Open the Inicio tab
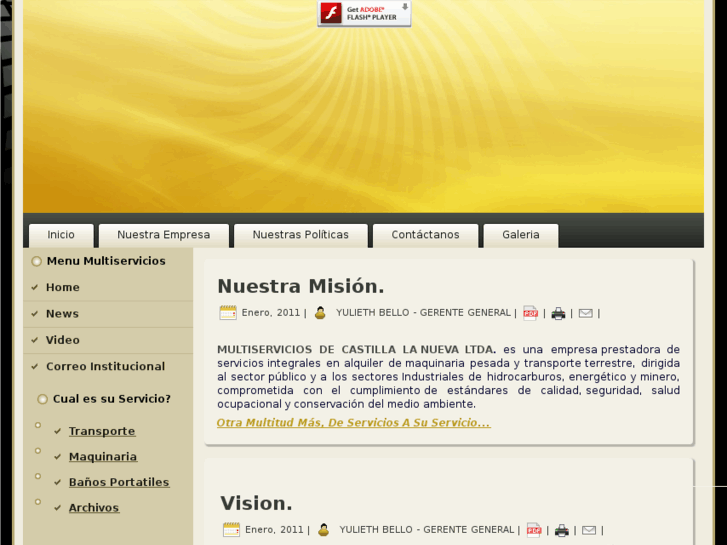 click(x=61, y=235)
